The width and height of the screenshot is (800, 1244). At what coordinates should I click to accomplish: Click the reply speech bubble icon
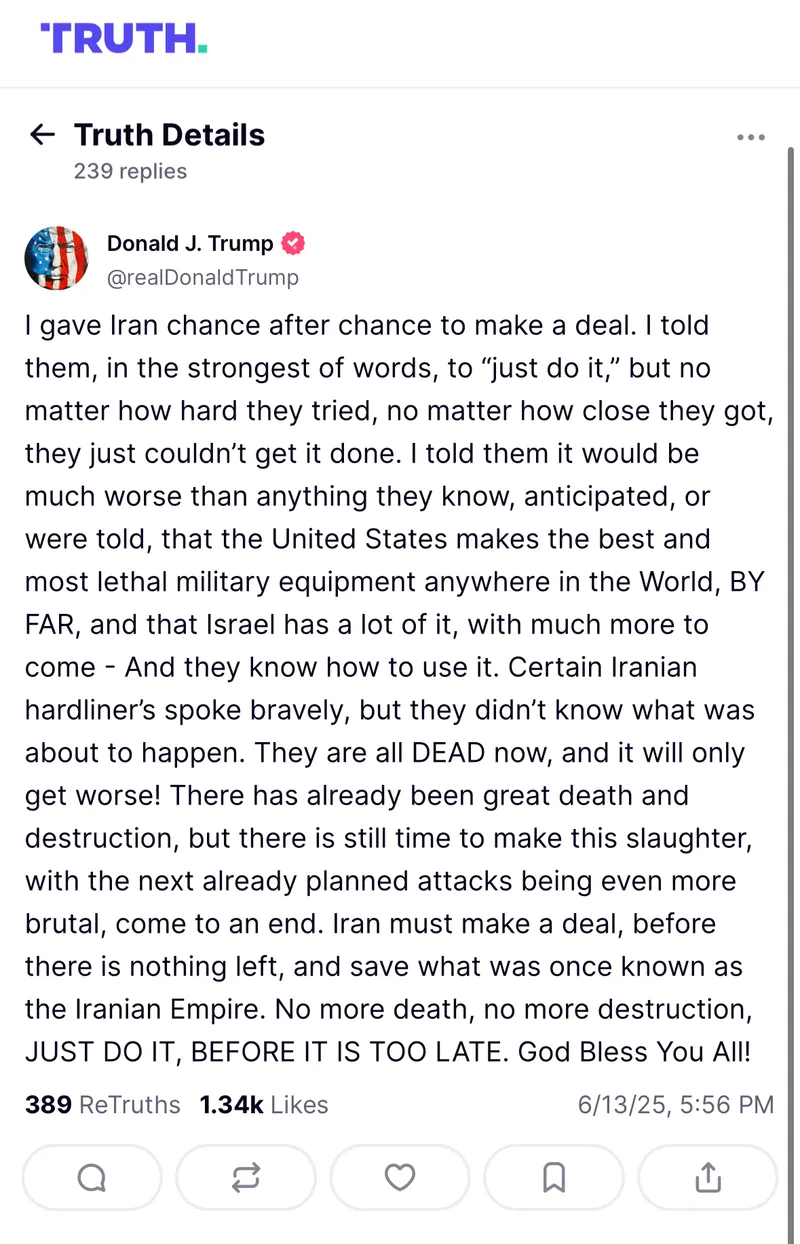92,1178
